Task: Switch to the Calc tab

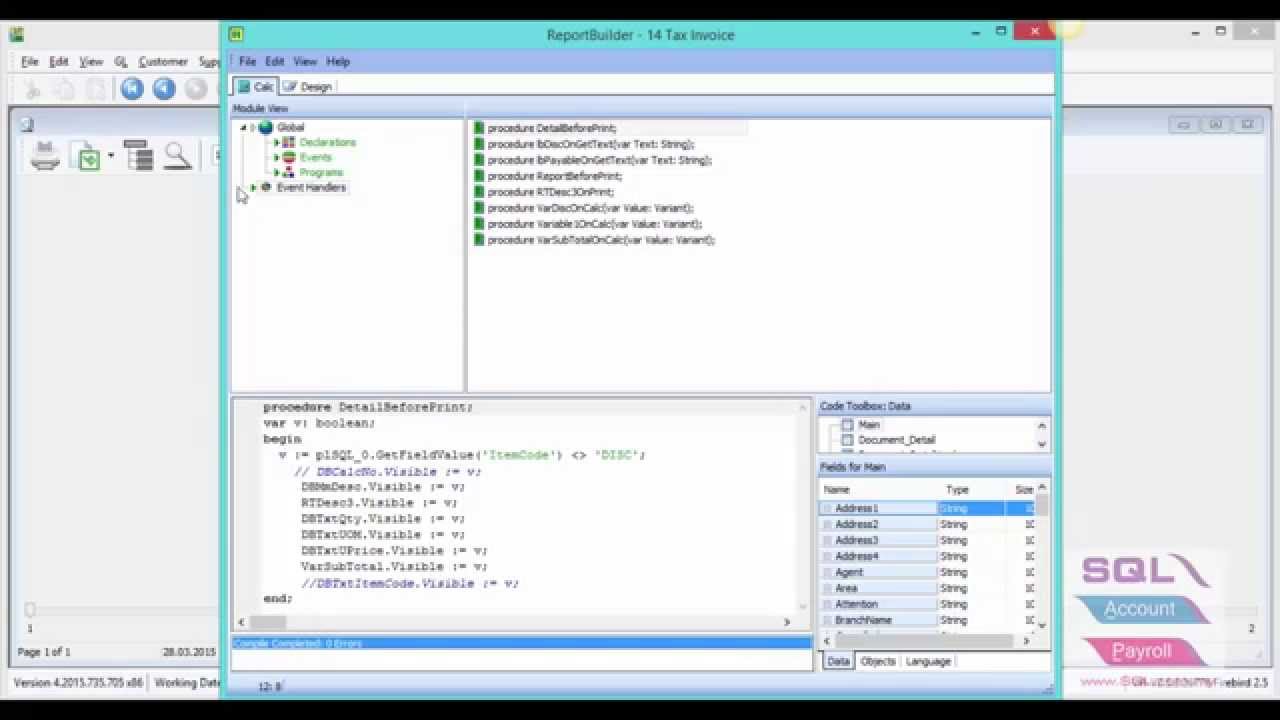Action: 255,87
